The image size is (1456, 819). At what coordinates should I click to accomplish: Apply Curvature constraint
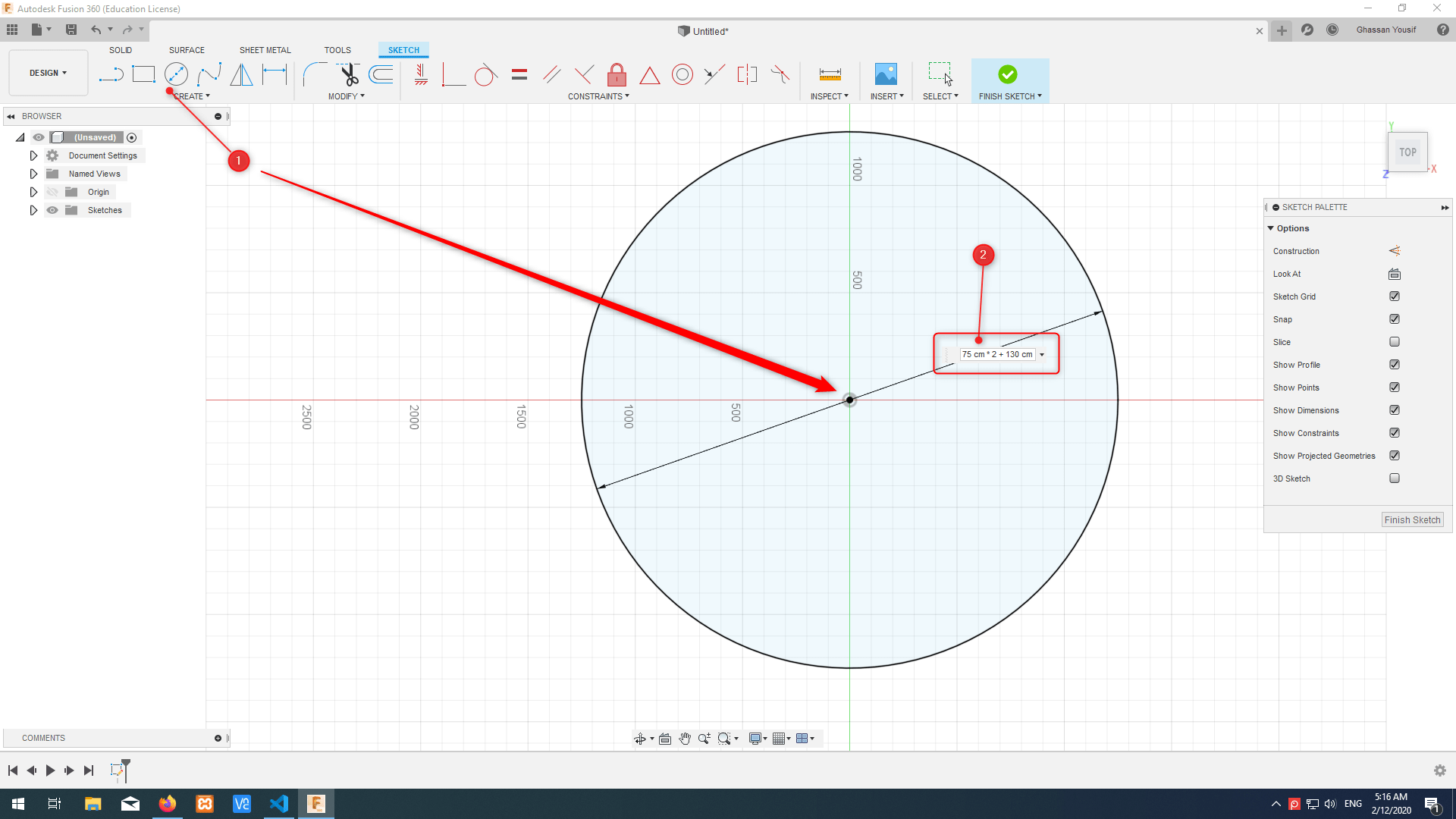(x=780, y=74)
